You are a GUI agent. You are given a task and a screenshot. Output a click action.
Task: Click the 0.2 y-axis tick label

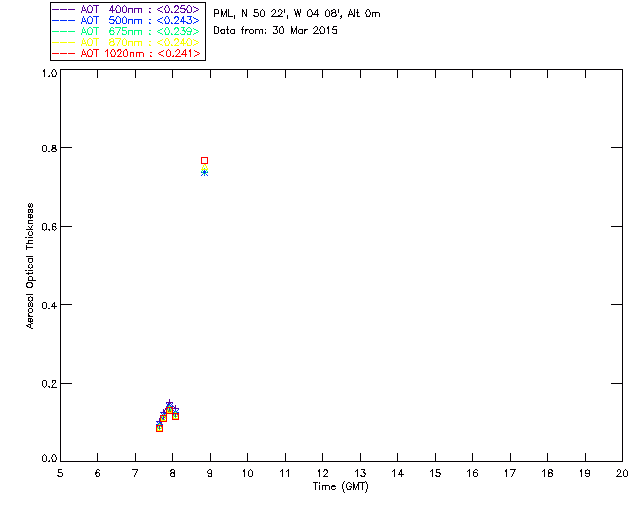click(49, 384)
